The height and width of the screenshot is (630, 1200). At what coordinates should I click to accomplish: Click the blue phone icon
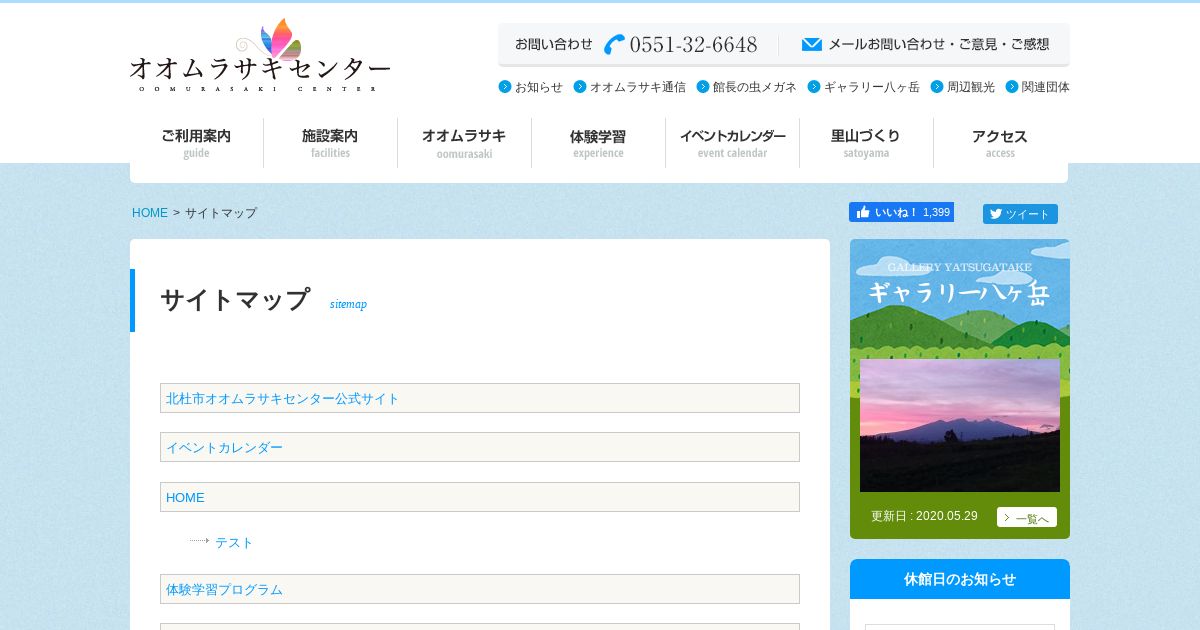tap(614, 45)
